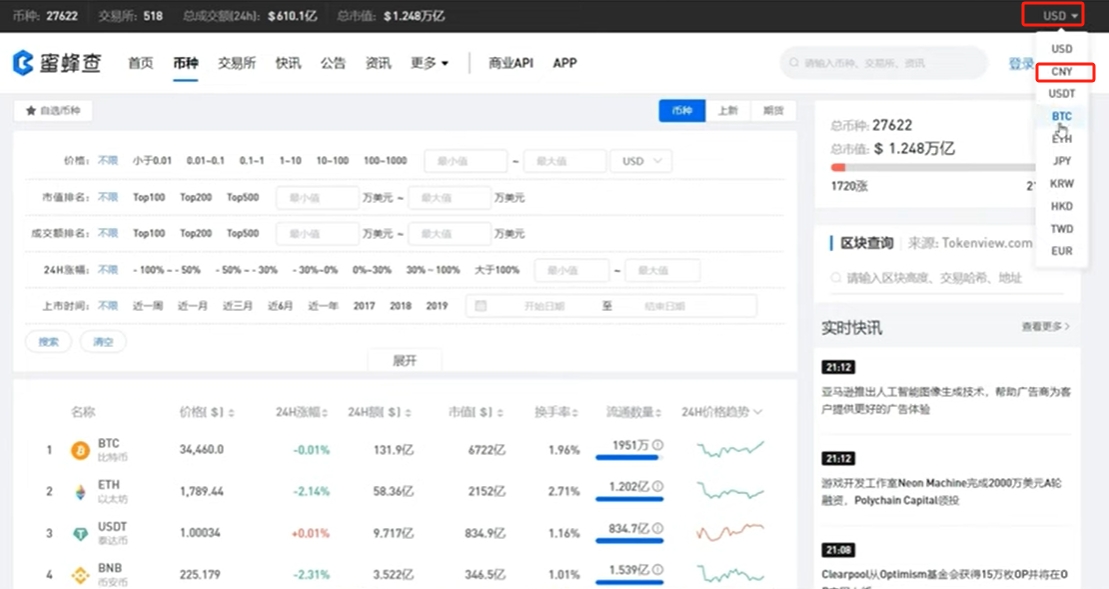Click the search magnifier icon in top search bar
1109x589 pixels.
[794, 63]
